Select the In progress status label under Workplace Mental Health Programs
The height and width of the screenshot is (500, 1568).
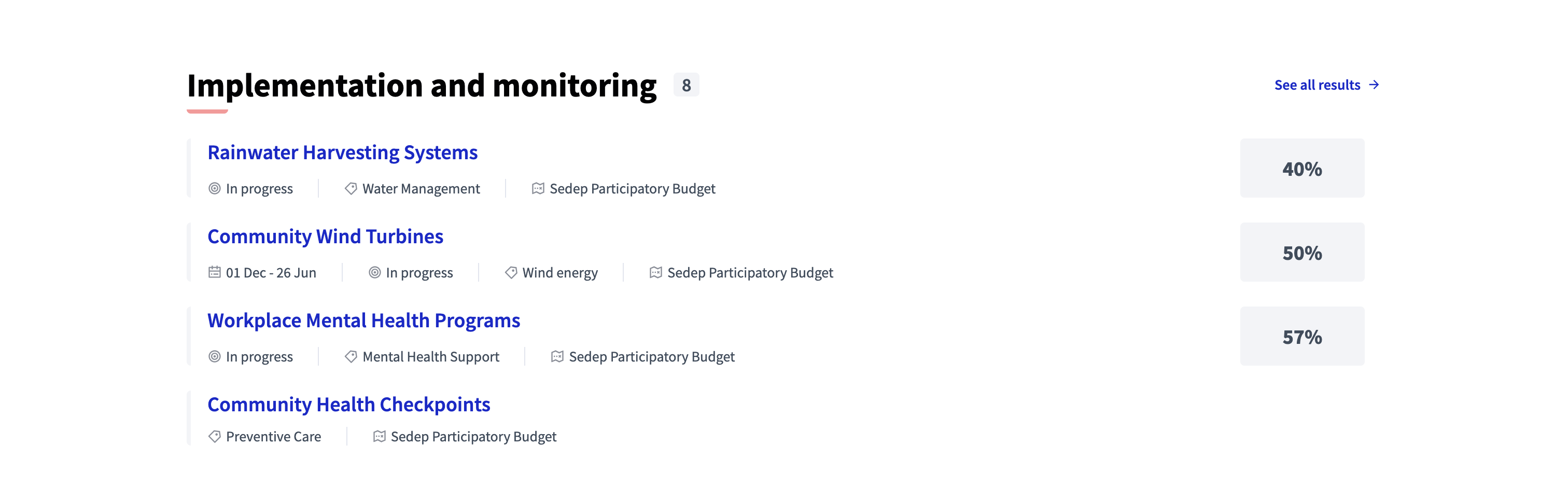259,357
